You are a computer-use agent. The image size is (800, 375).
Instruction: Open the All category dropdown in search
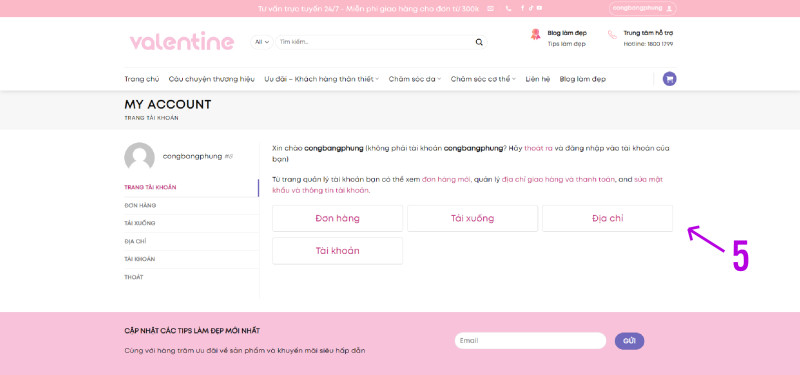click(x=262, y=42)
